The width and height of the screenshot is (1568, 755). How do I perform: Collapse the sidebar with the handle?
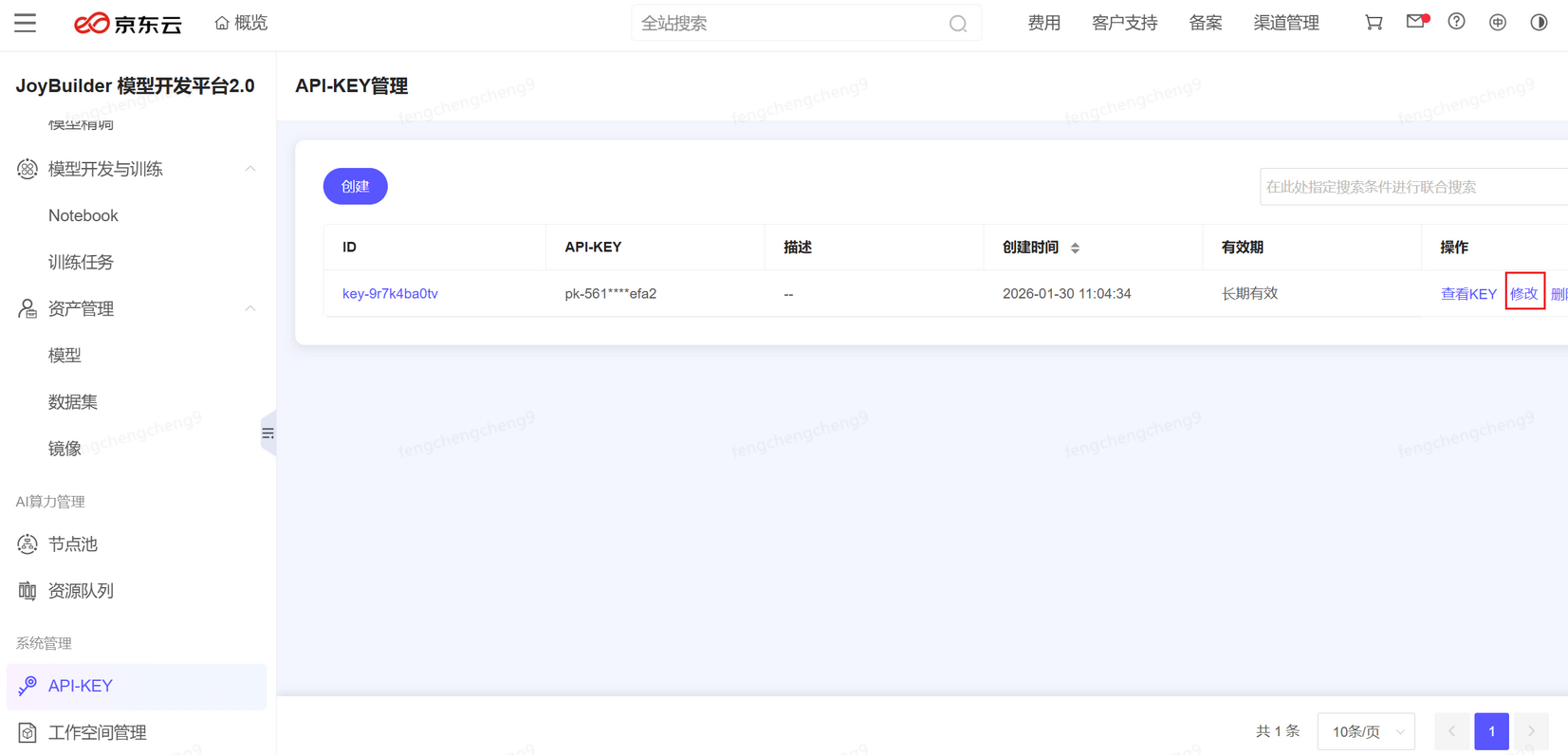(x=268, y=433)
